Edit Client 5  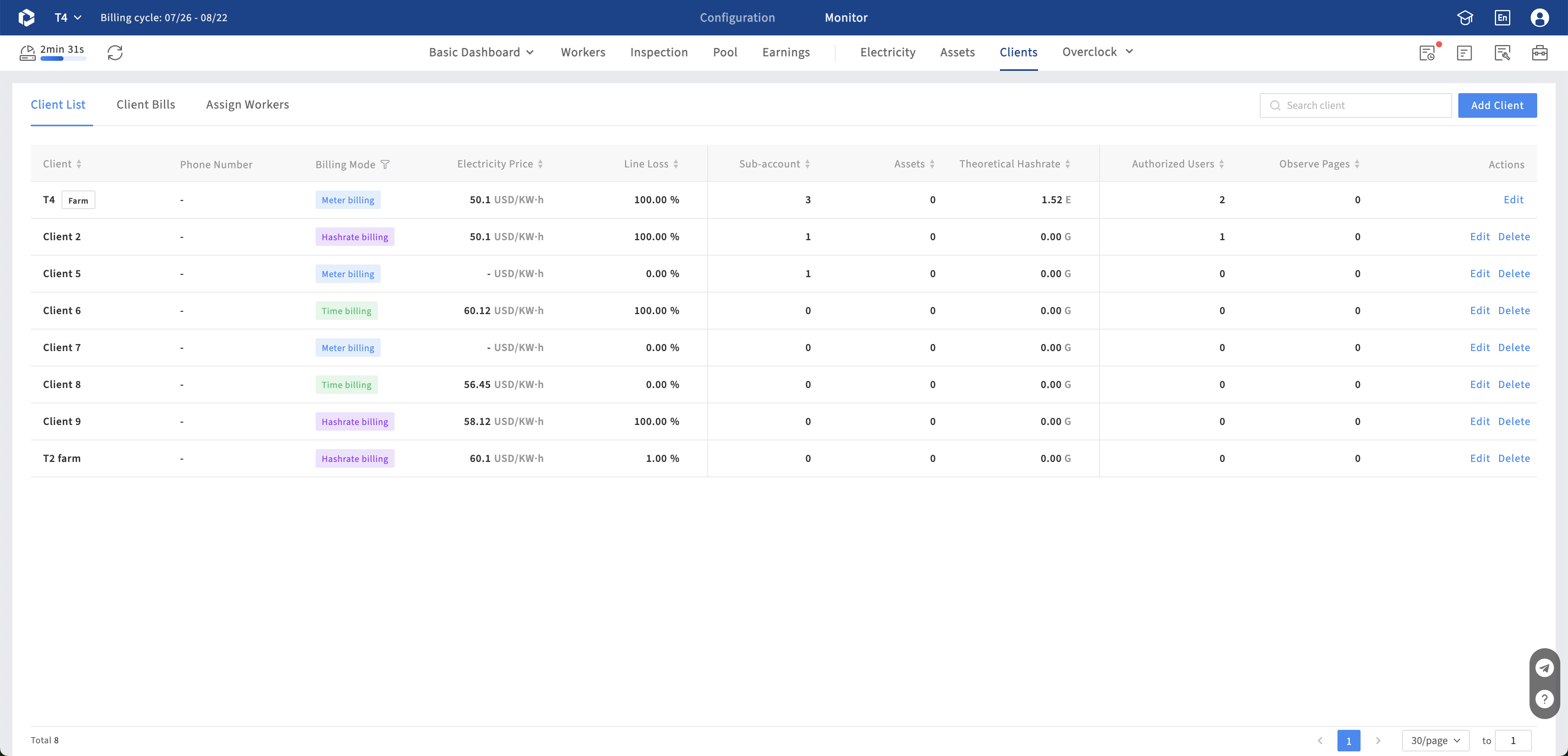pos(1480,274)
